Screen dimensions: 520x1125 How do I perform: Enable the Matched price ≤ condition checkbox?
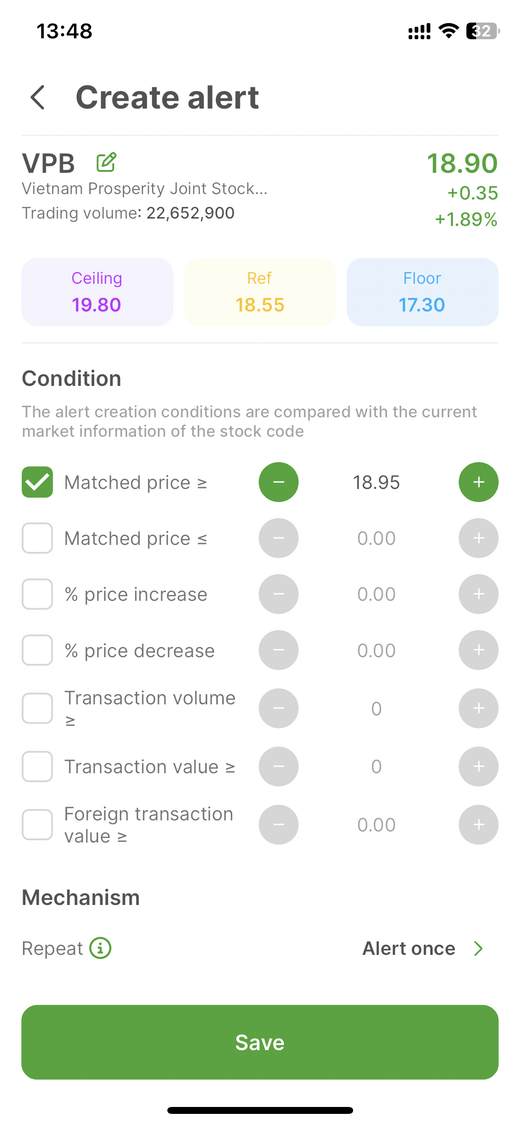(x=37, y=538)
